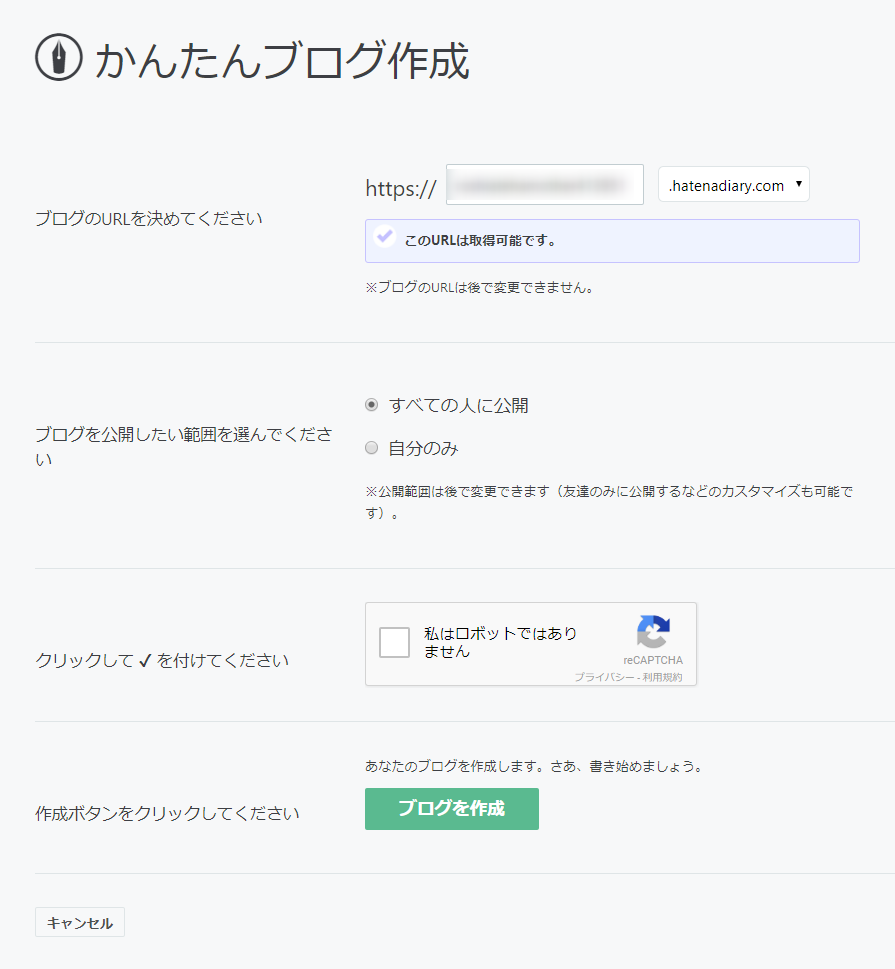Click the purple checkmark icon in the URL status
Viewport: 895px width, 969px height.
pos(385,236)
